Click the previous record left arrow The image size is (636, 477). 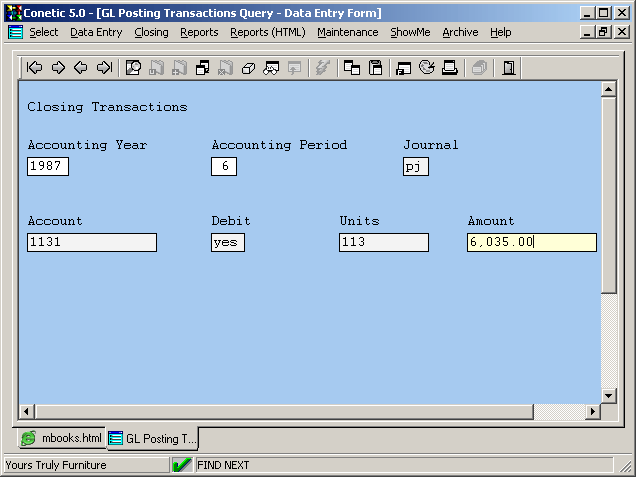click(80, 68)
